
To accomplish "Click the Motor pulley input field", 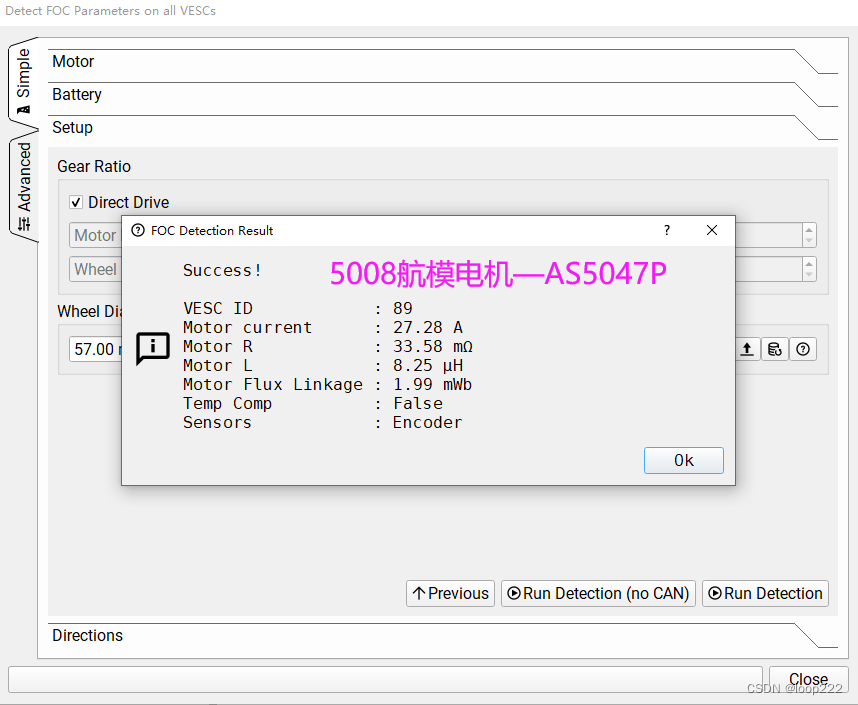I will [x=95, y=235].
